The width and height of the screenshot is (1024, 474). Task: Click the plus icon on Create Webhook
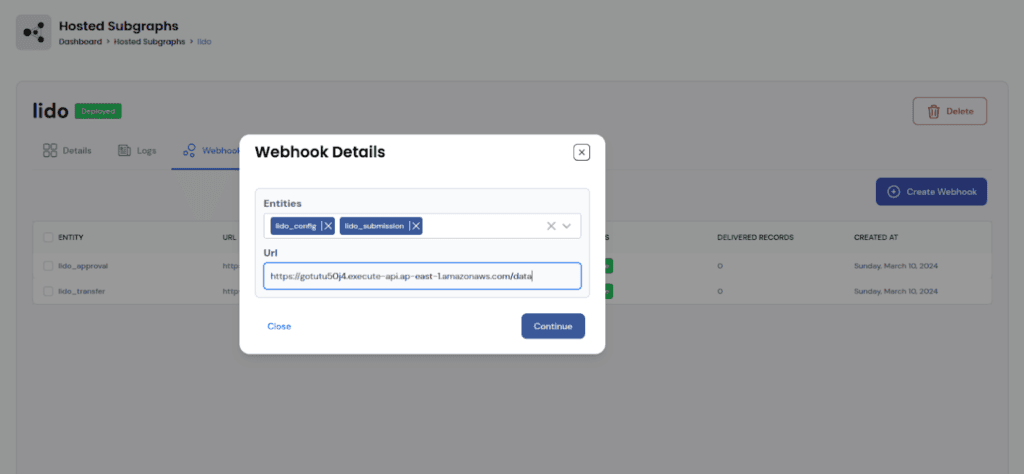(893, 192)
